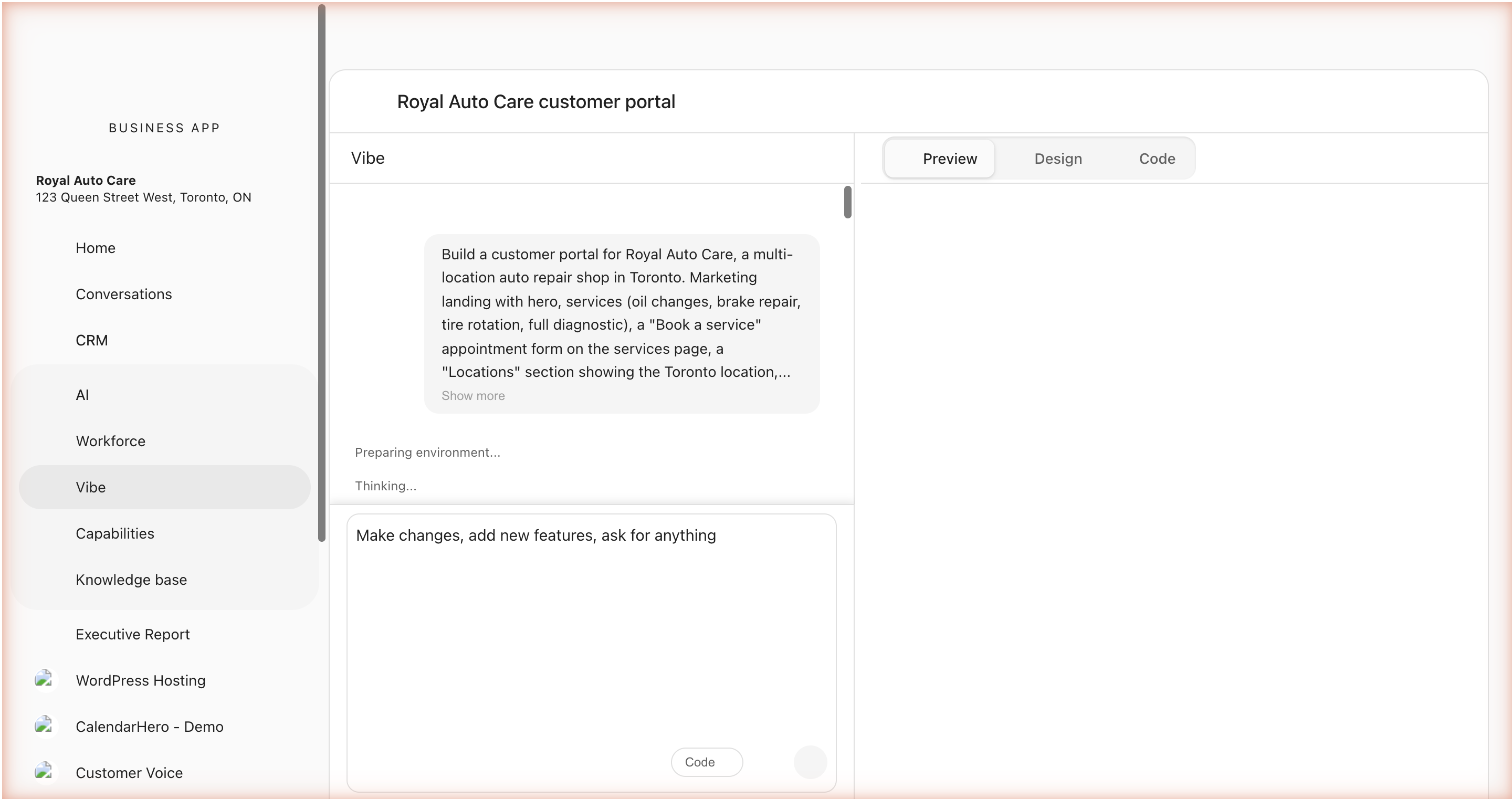Click the circular send button in composer
The width and height of the screenshot is (1512, 799).
click(x=810, y=761)
